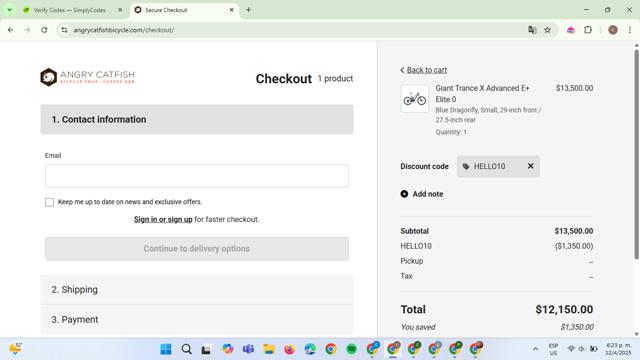The width and height of the screenshot is (640, 360).
Task: Expand the 3. Payment section
Action: point(197,319)
